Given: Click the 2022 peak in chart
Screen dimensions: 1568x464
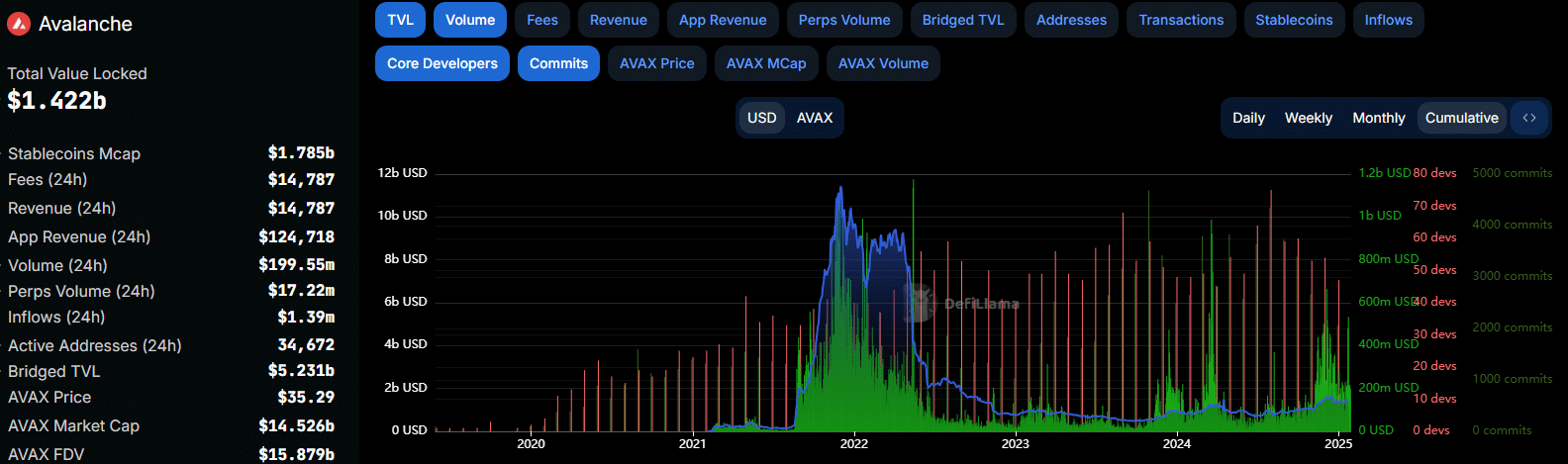Looking at the screenshot, I should click(840, 188).
